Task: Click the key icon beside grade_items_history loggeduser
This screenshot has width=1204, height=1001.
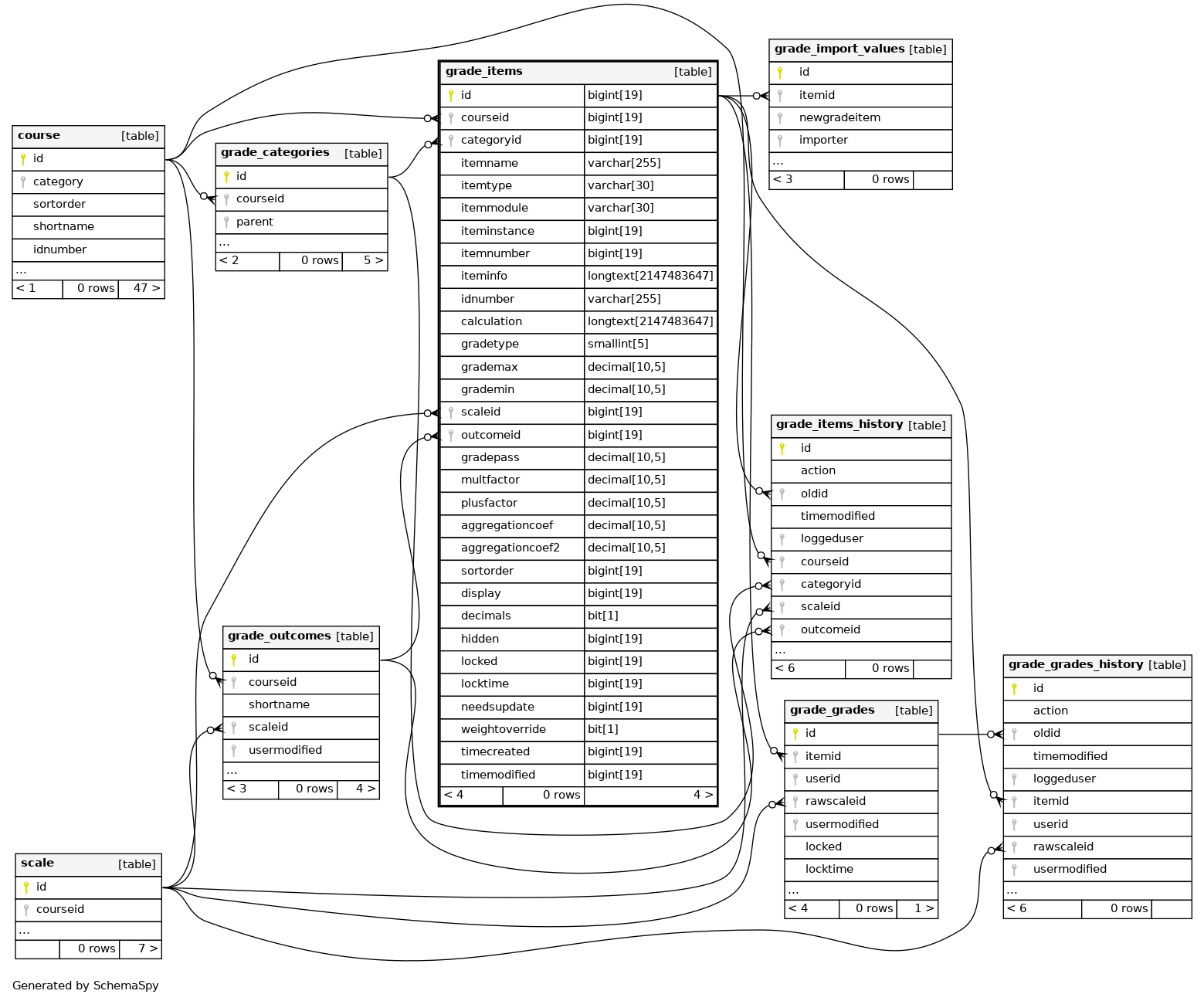Action: (782, 539)
